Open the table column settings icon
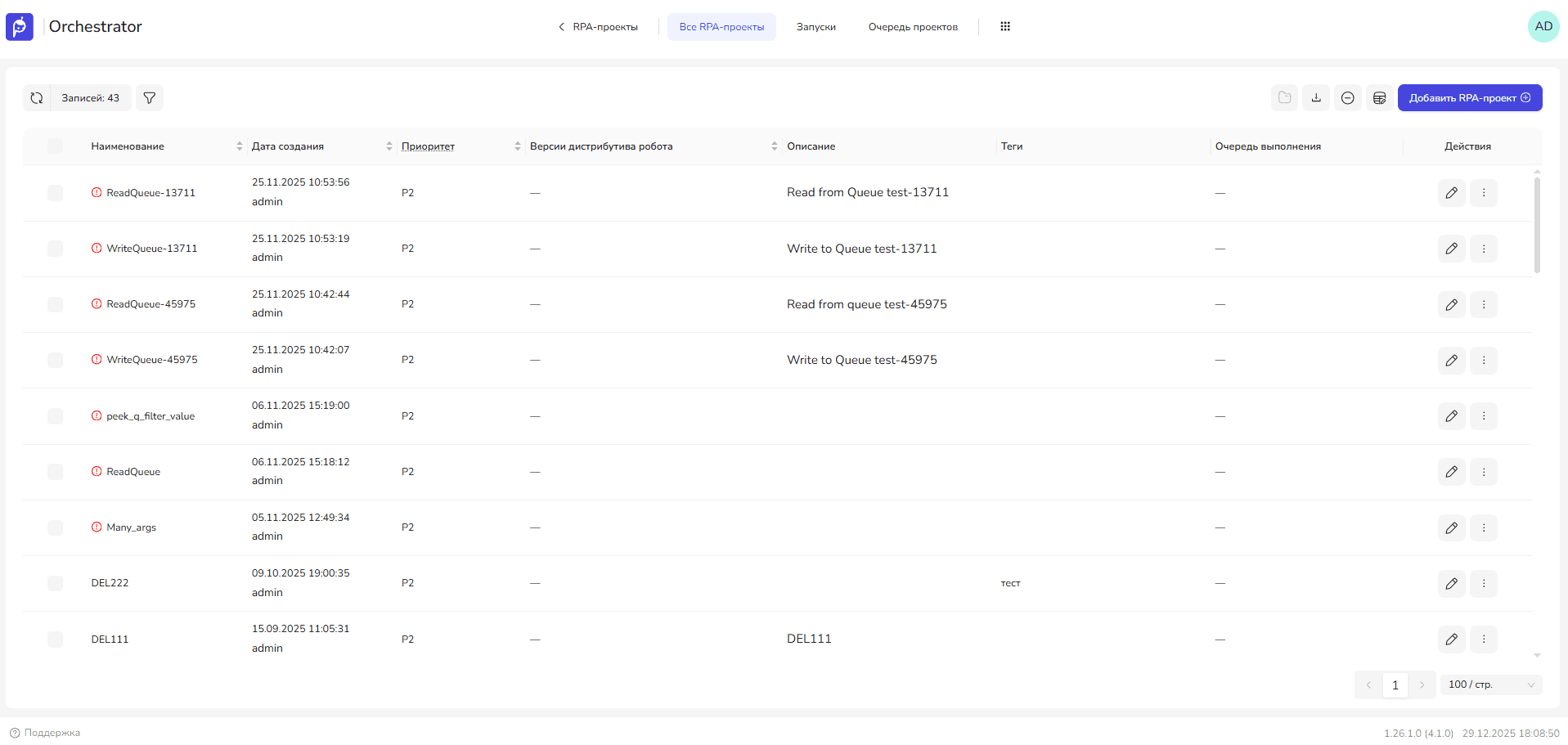Viewport: 1568px width, 745px height. 1380,98
